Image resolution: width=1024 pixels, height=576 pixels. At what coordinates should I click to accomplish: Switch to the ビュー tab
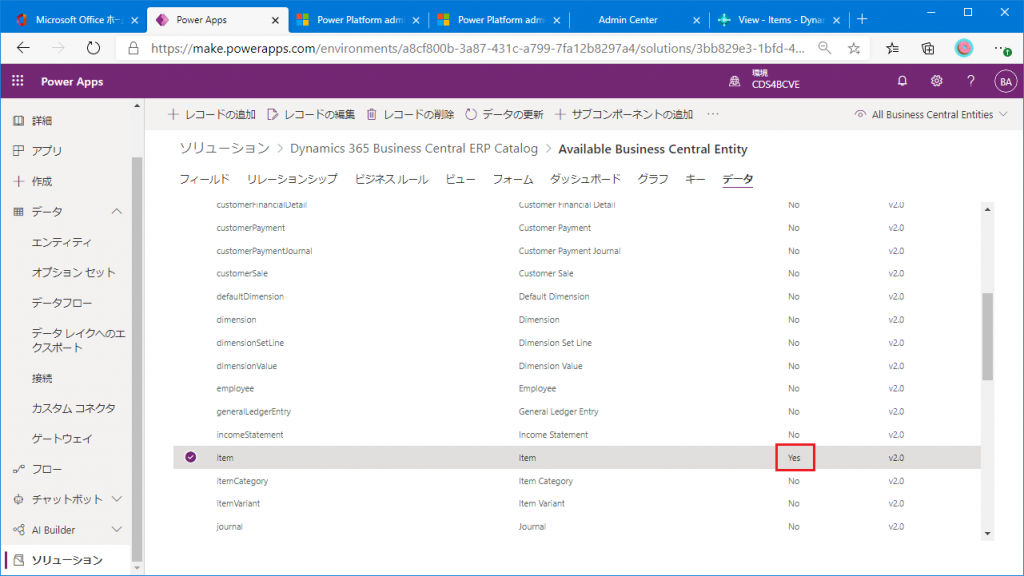coord(460,179)
